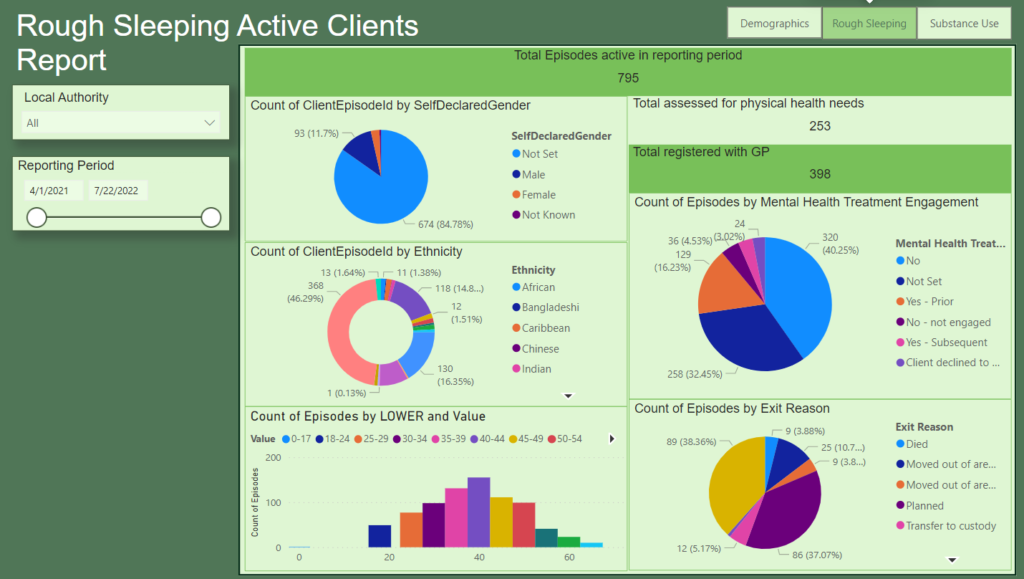Click the Total registered with GP card
Viewport: 1024px width, 579px height.
point(820,164)
